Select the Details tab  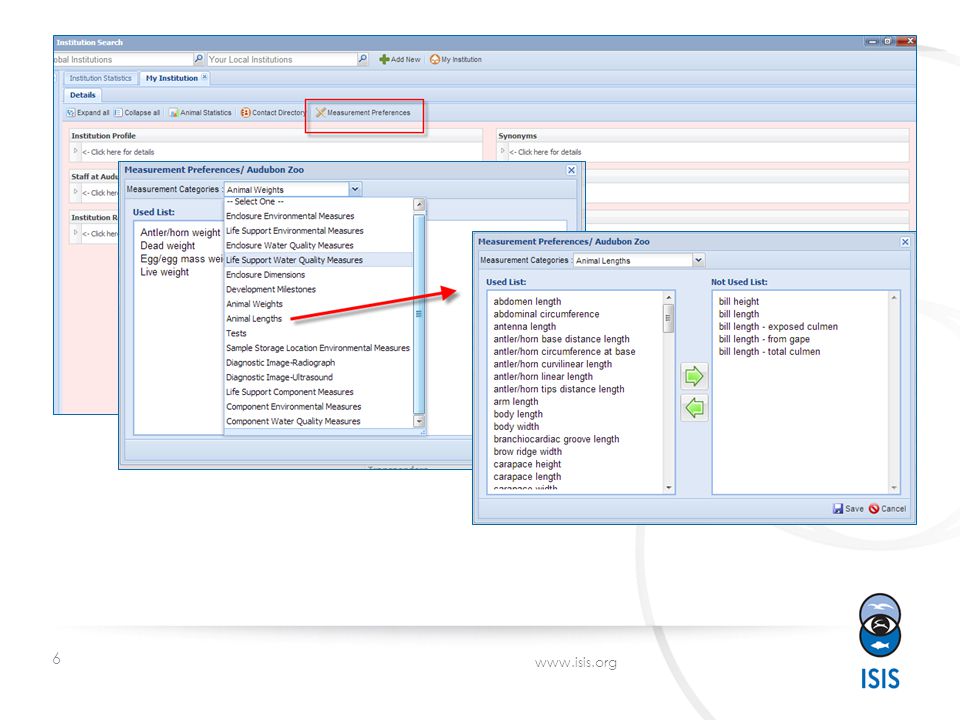click(x=83, y=95)
